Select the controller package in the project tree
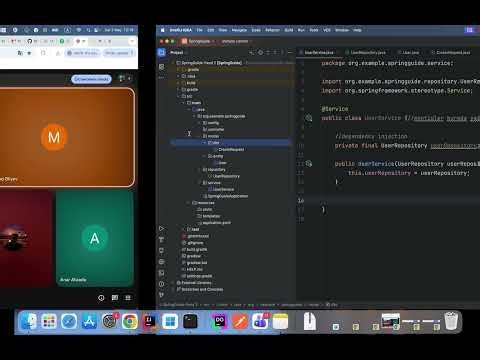The height and width of the screenshot is (360, 480). pyautogui.click(x=214, y=129)
